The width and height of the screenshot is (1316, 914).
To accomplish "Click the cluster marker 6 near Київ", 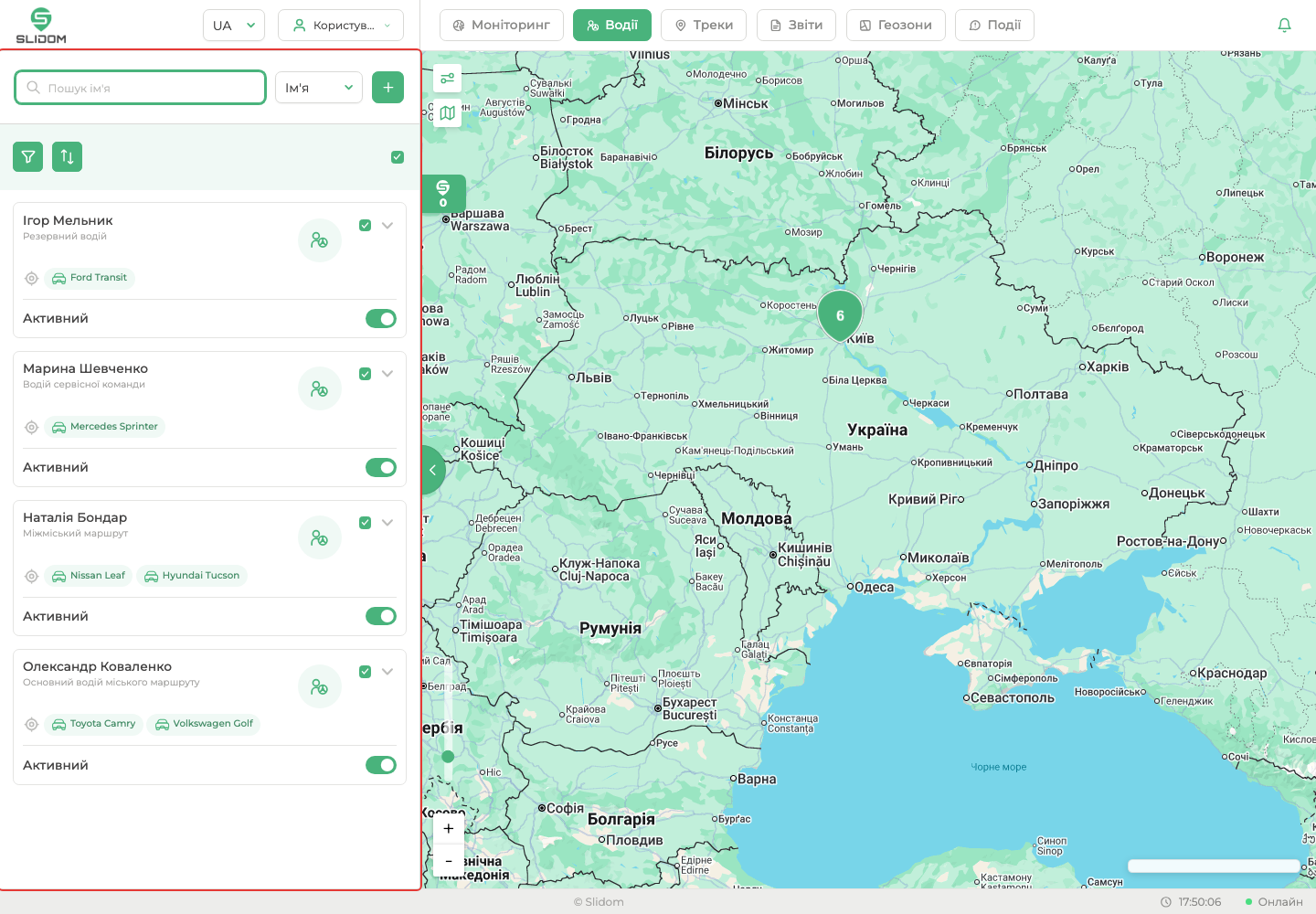I will click(840, 315).
